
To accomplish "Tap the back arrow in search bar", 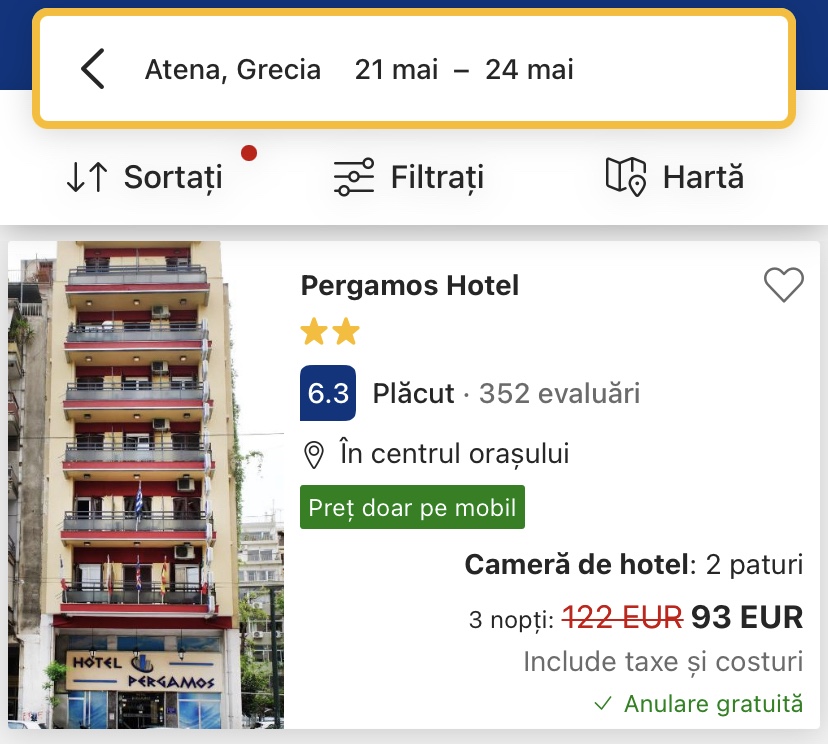I will click(92, 70).
